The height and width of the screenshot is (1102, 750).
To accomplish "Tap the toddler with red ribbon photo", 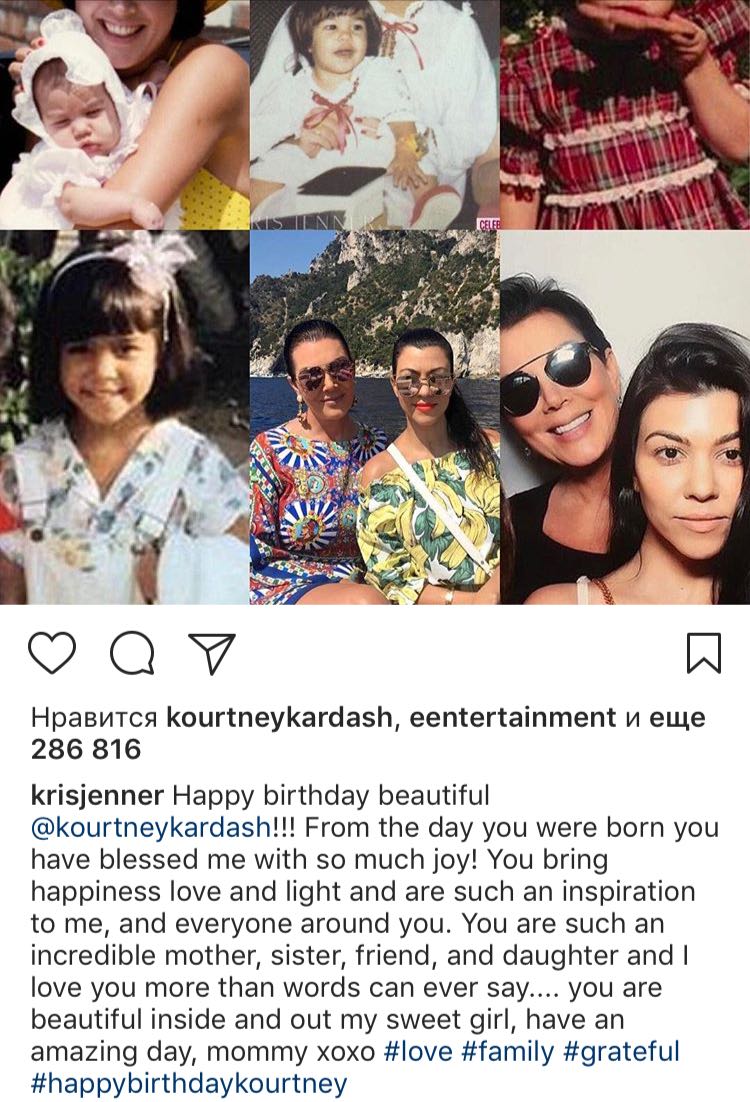I will coord(375,114).
